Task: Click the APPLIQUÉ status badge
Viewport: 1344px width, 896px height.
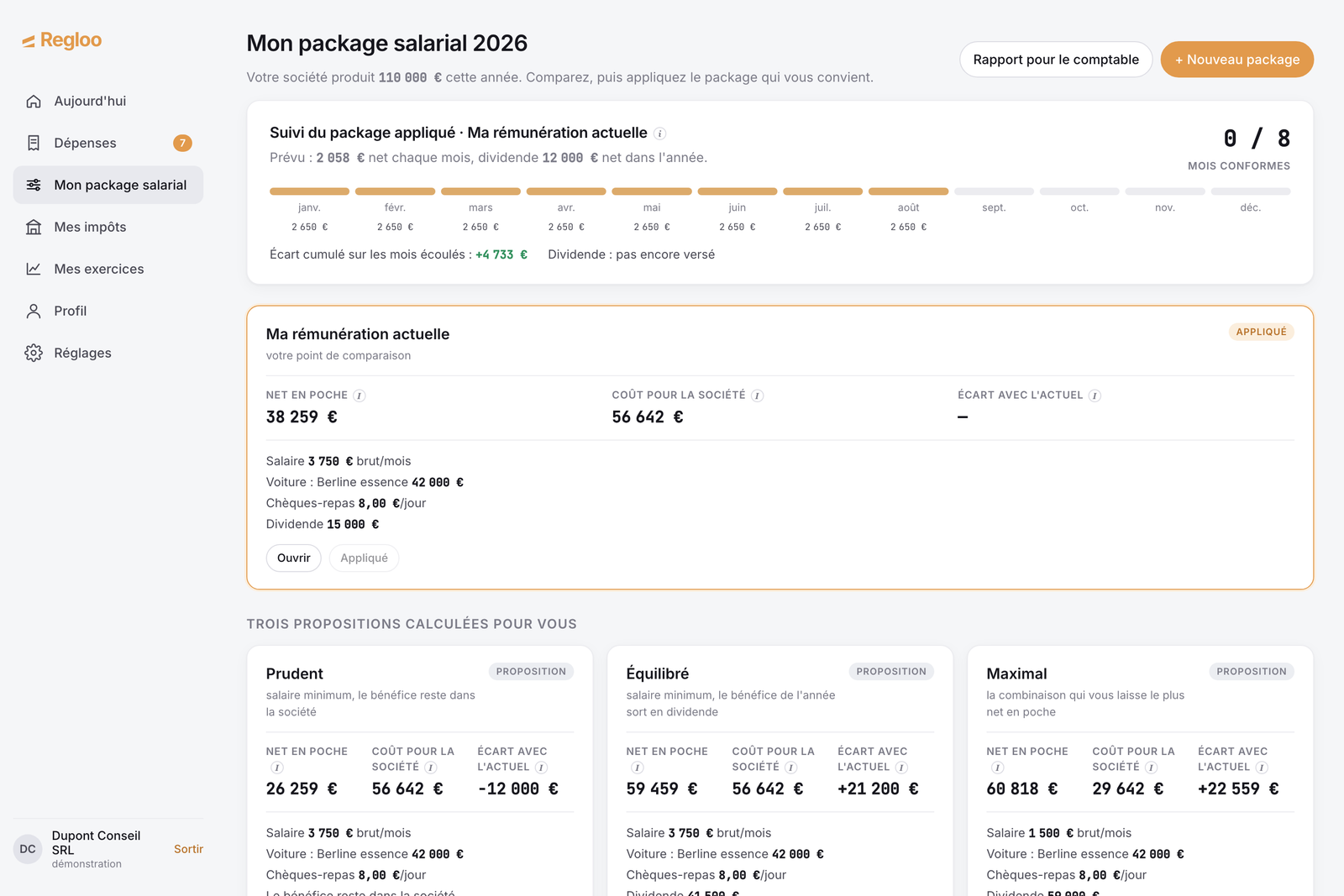Action: 1261,332
